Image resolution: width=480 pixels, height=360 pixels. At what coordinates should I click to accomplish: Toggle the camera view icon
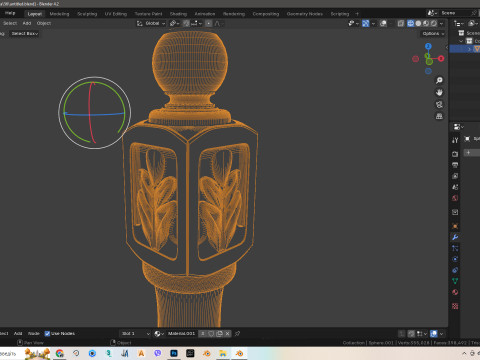tap(439, 104)
